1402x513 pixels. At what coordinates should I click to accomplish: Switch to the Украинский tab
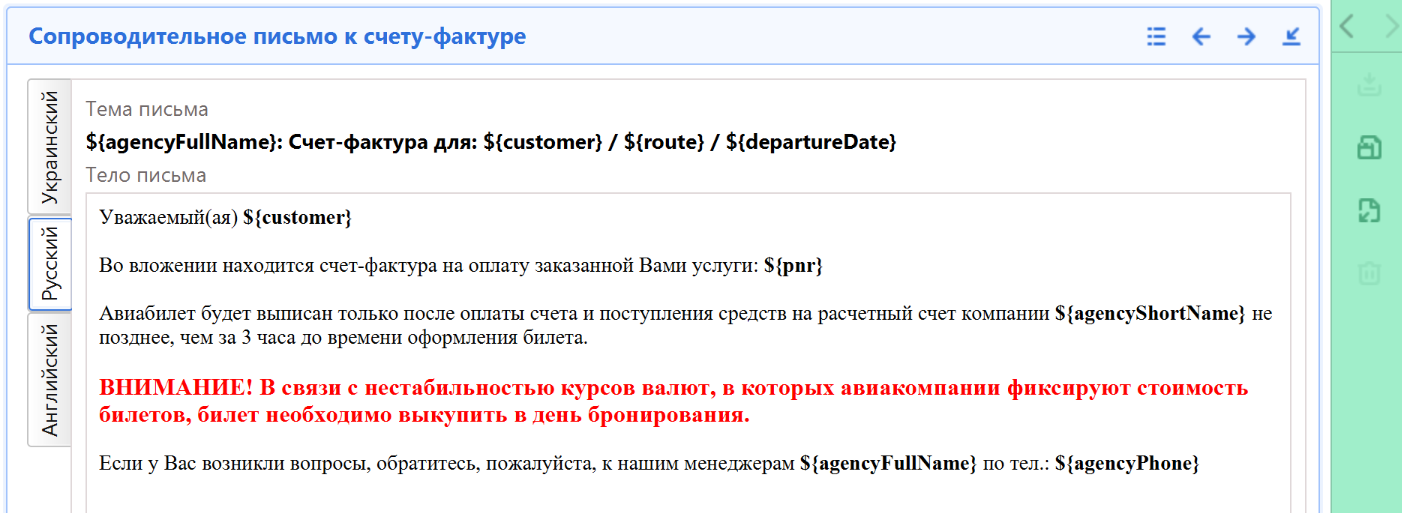pos(50,146)
